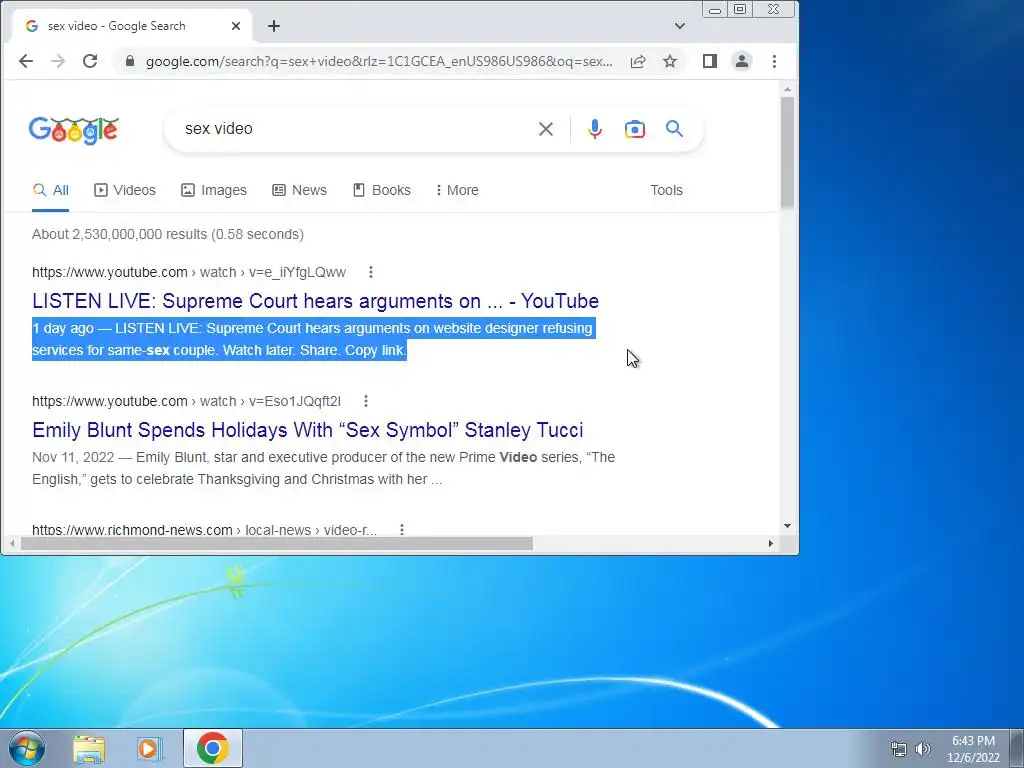Switch to the Images tab

tap(214, 190)
